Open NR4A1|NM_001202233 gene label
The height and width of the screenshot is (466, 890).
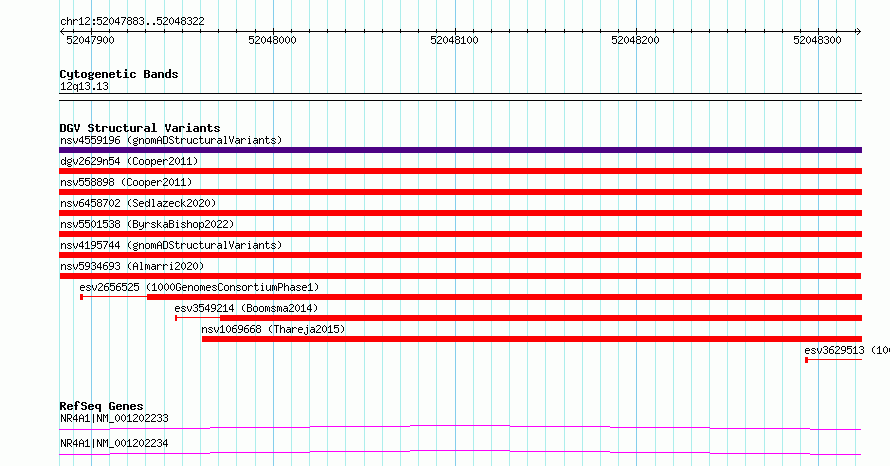point(114,418)
